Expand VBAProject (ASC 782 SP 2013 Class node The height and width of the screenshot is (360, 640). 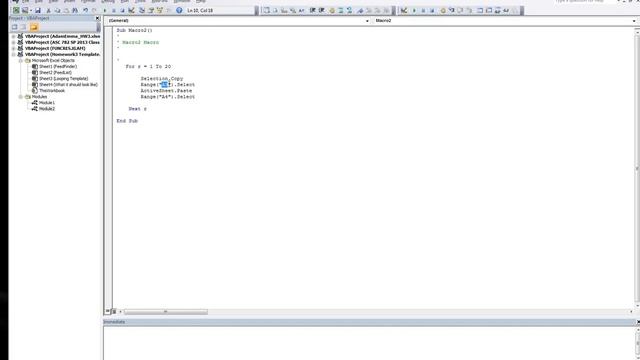click(x=13, y=42)
